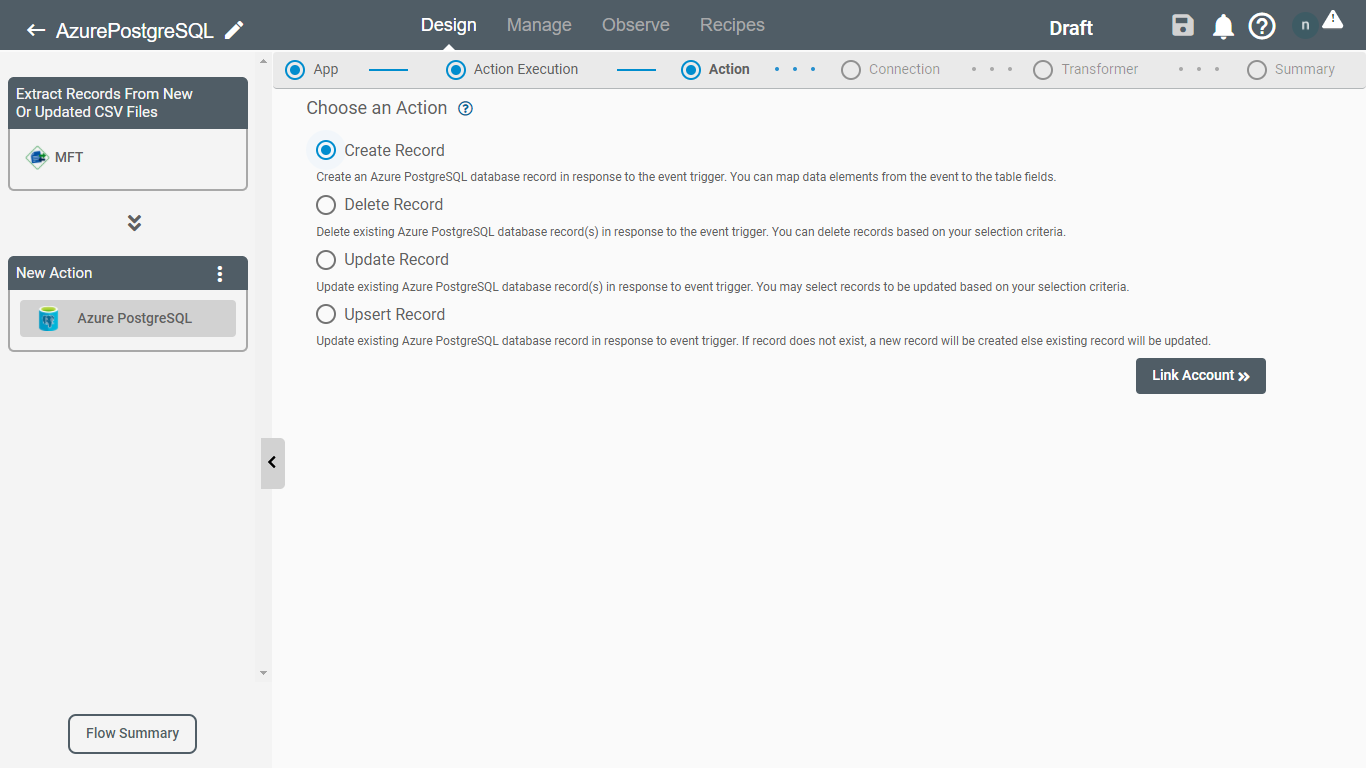This screenshot has width=1366, height=768.
Task: Select the Create Record radio button
Action: click(326, 150)
